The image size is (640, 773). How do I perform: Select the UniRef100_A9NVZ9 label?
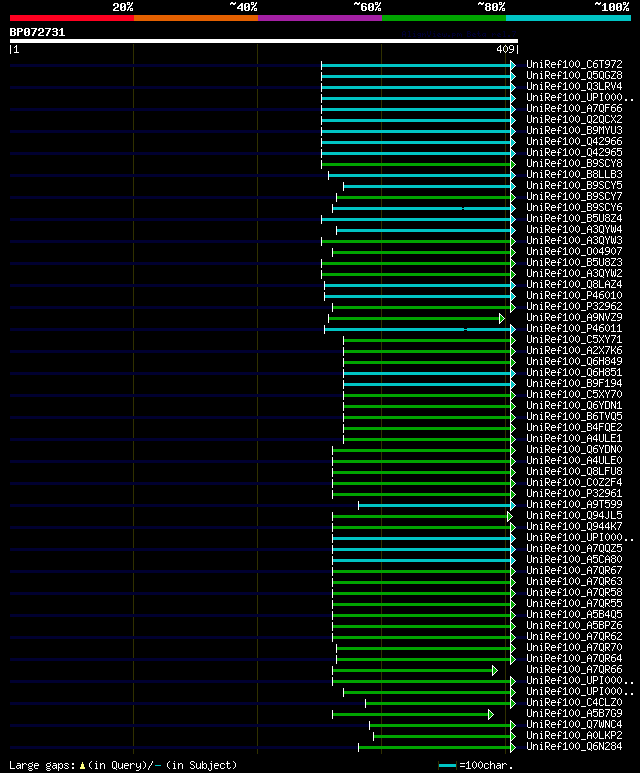point(574,317)
